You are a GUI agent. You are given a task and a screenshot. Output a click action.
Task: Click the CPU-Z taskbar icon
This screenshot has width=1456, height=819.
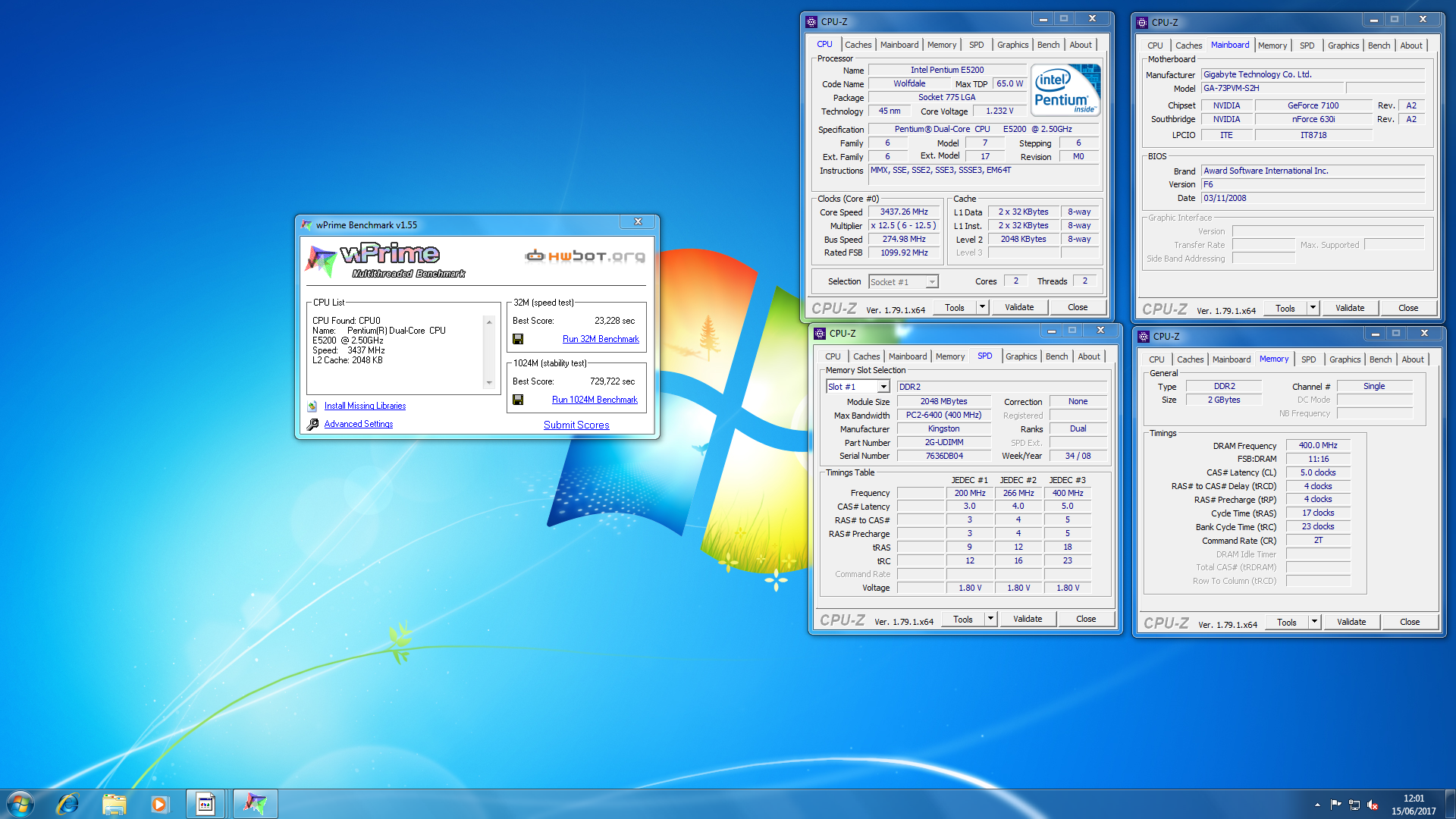pyautogui.click(x=206, y=804)
